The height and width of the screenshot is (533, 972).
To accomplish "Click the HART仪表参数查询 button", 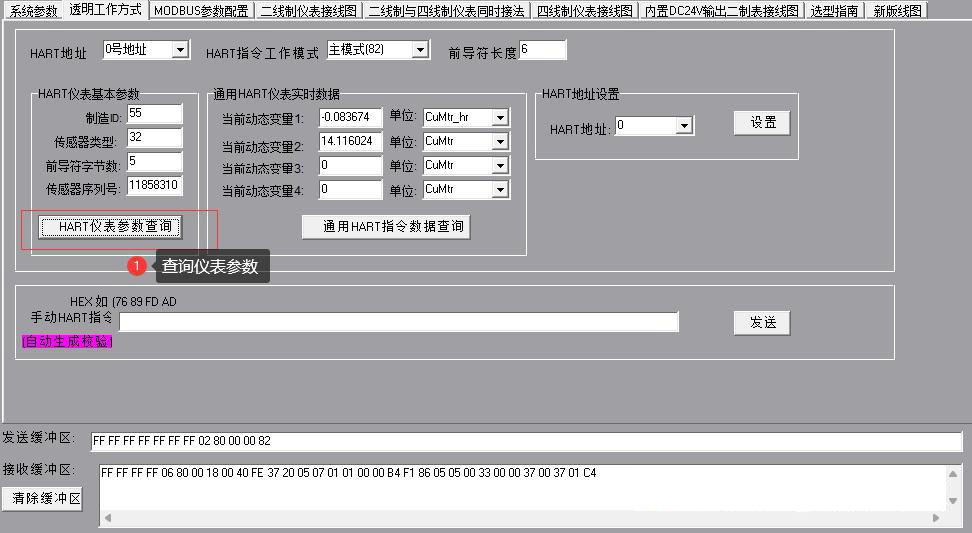I will [110, 227].
